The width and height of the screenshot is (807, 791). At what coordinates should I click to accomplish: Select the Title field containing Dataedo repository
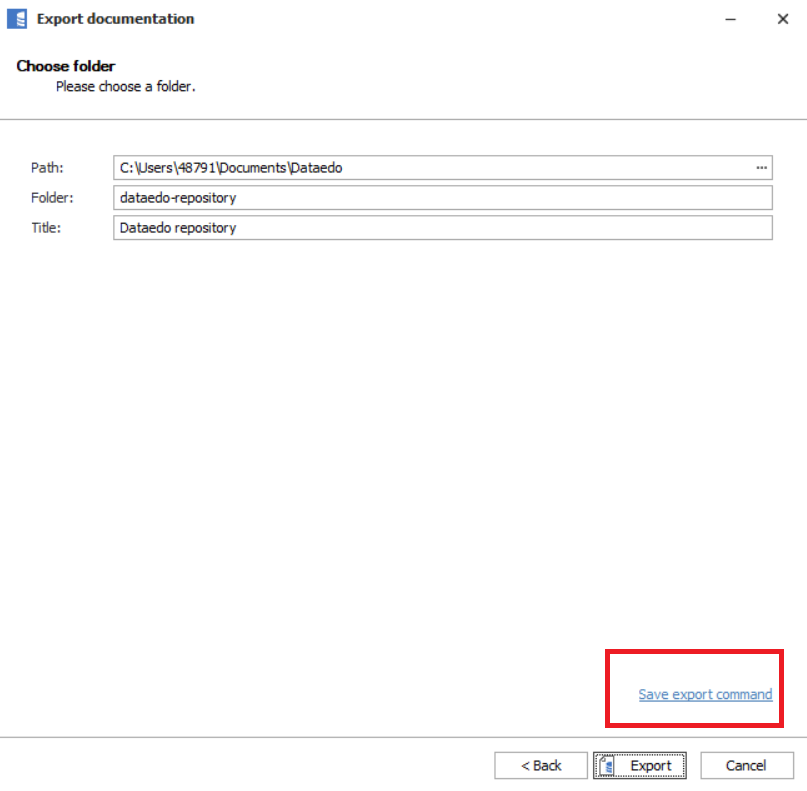[x=443, y=228]
